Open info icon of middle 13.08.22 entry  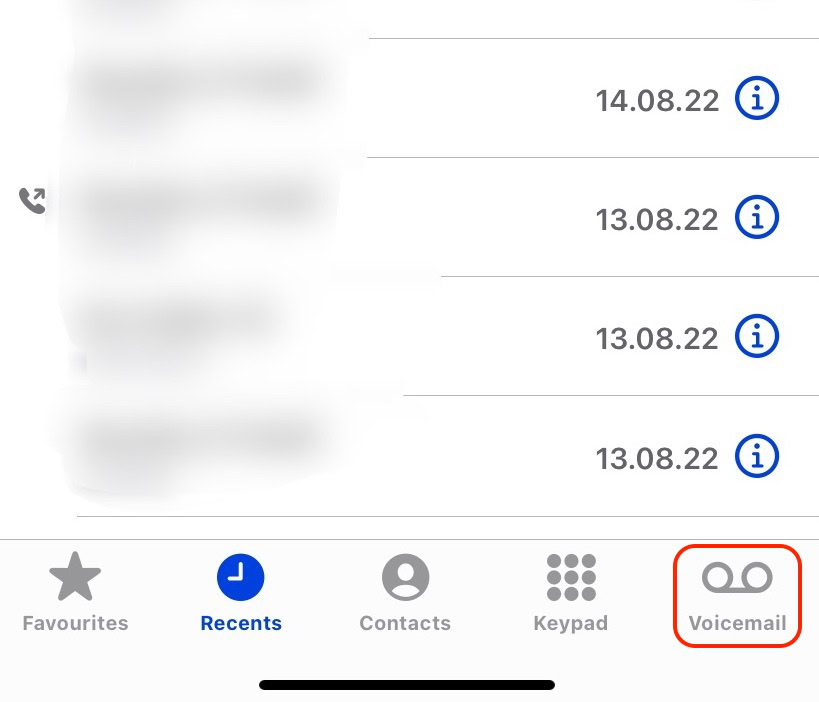point(757,336)
